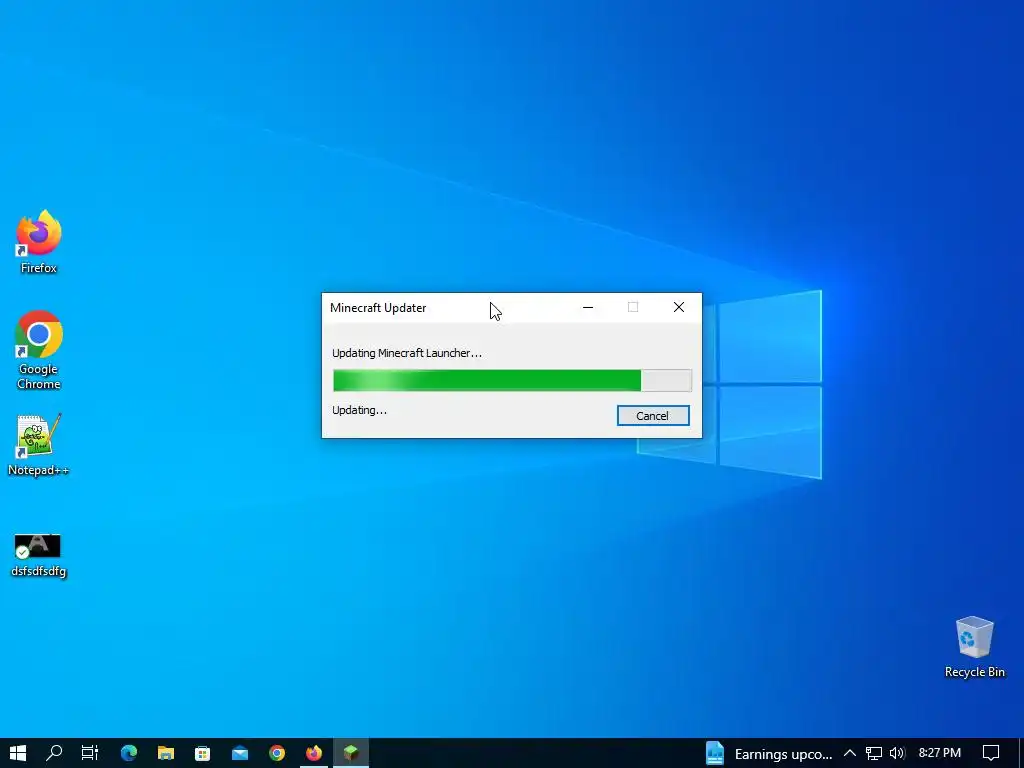This screenshot has height=768, width=1024.
Task: Click the Minecraft block taskbar icon
Action: [x=351, y=753]
